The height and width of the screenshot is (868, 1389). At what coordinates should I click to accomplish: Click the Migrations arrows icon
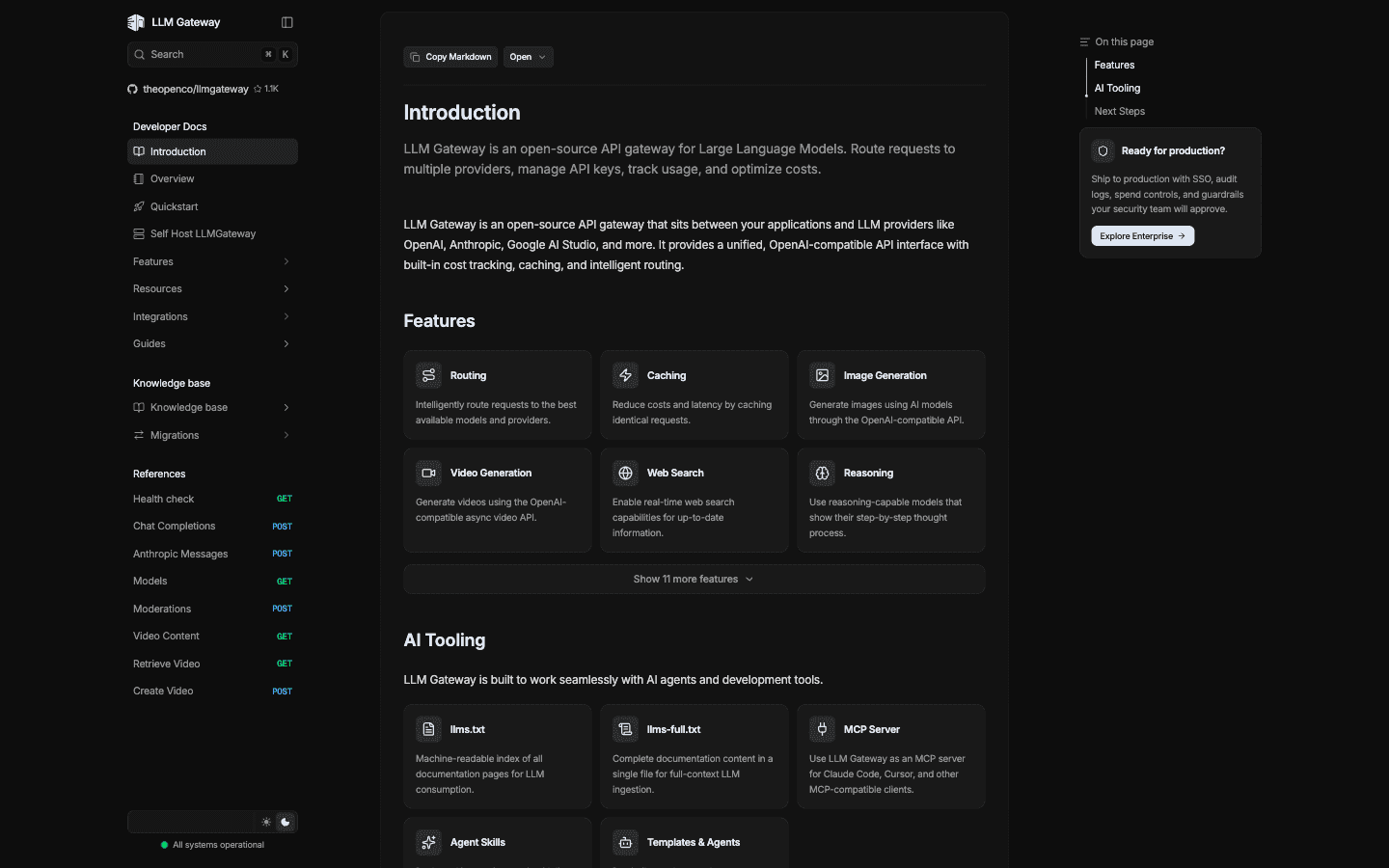pos(139,435)
